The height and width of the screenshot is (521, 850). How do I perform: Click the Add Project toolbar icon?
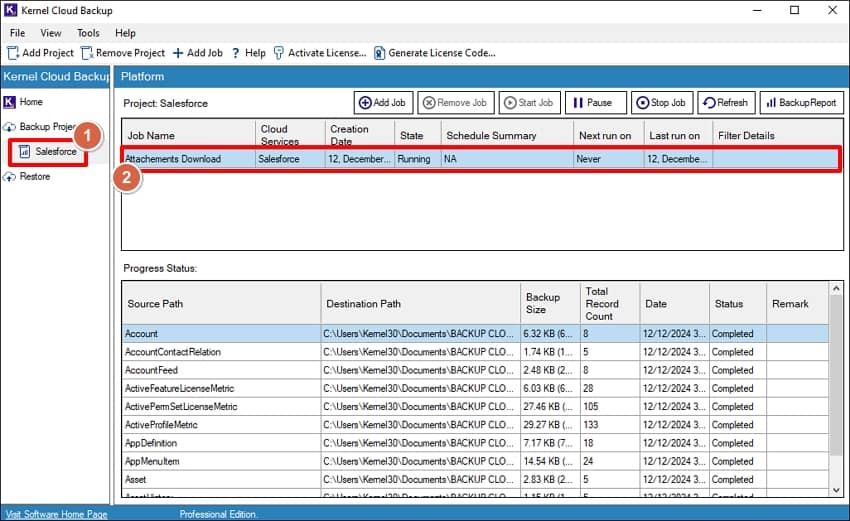12,53
